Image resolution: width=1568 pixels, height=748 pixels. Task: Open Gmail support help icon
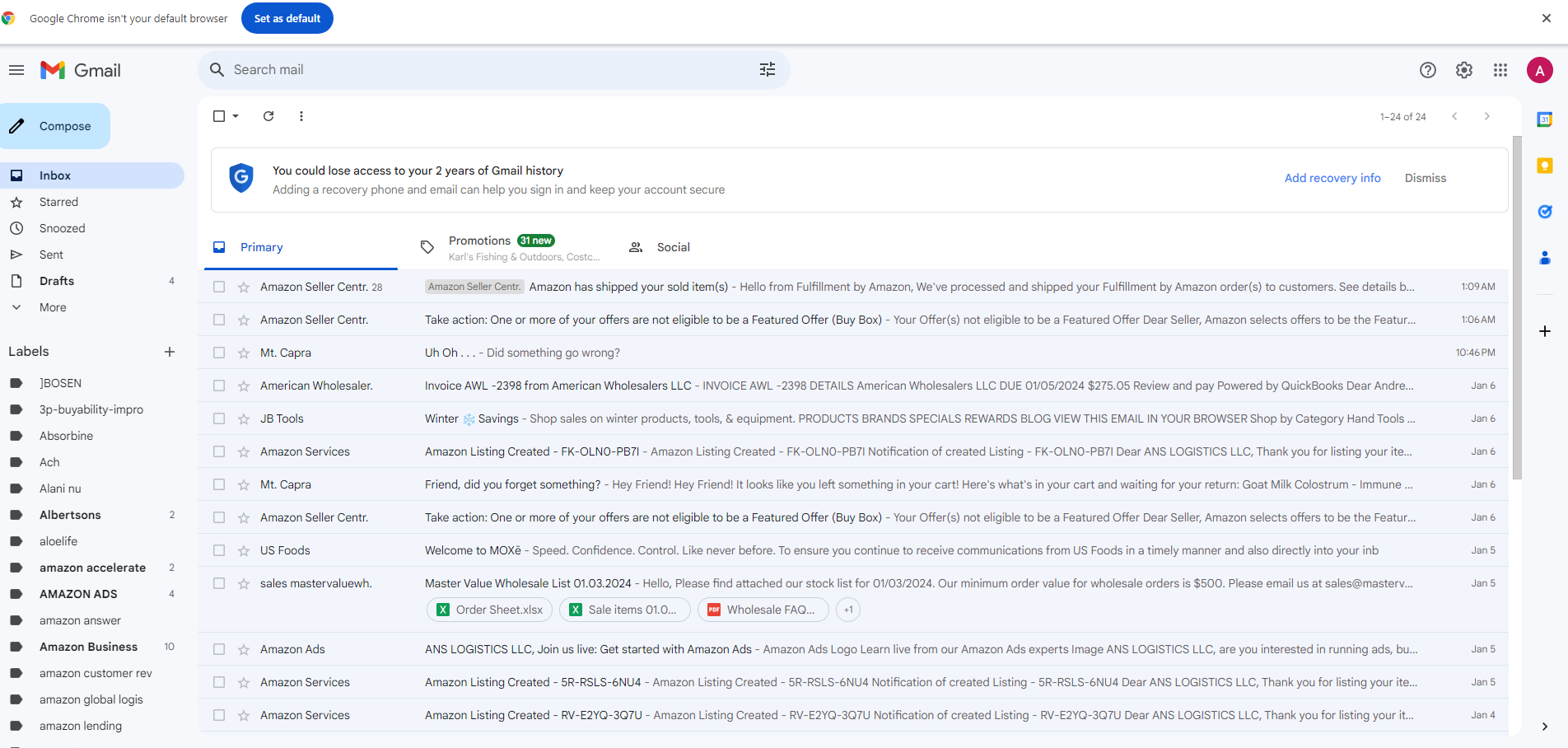click(x=1428, y=70)
